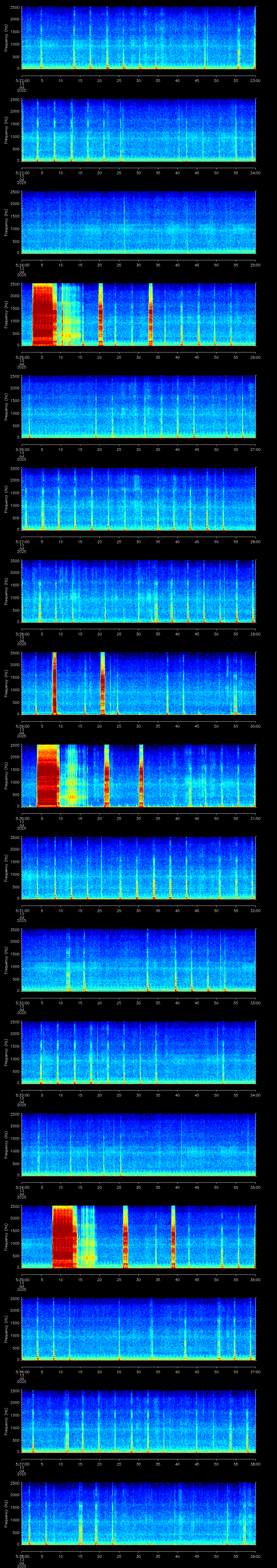The image size is (277, 1568).
Task: Select the 24:00 end time label
Action: [255, 173]
